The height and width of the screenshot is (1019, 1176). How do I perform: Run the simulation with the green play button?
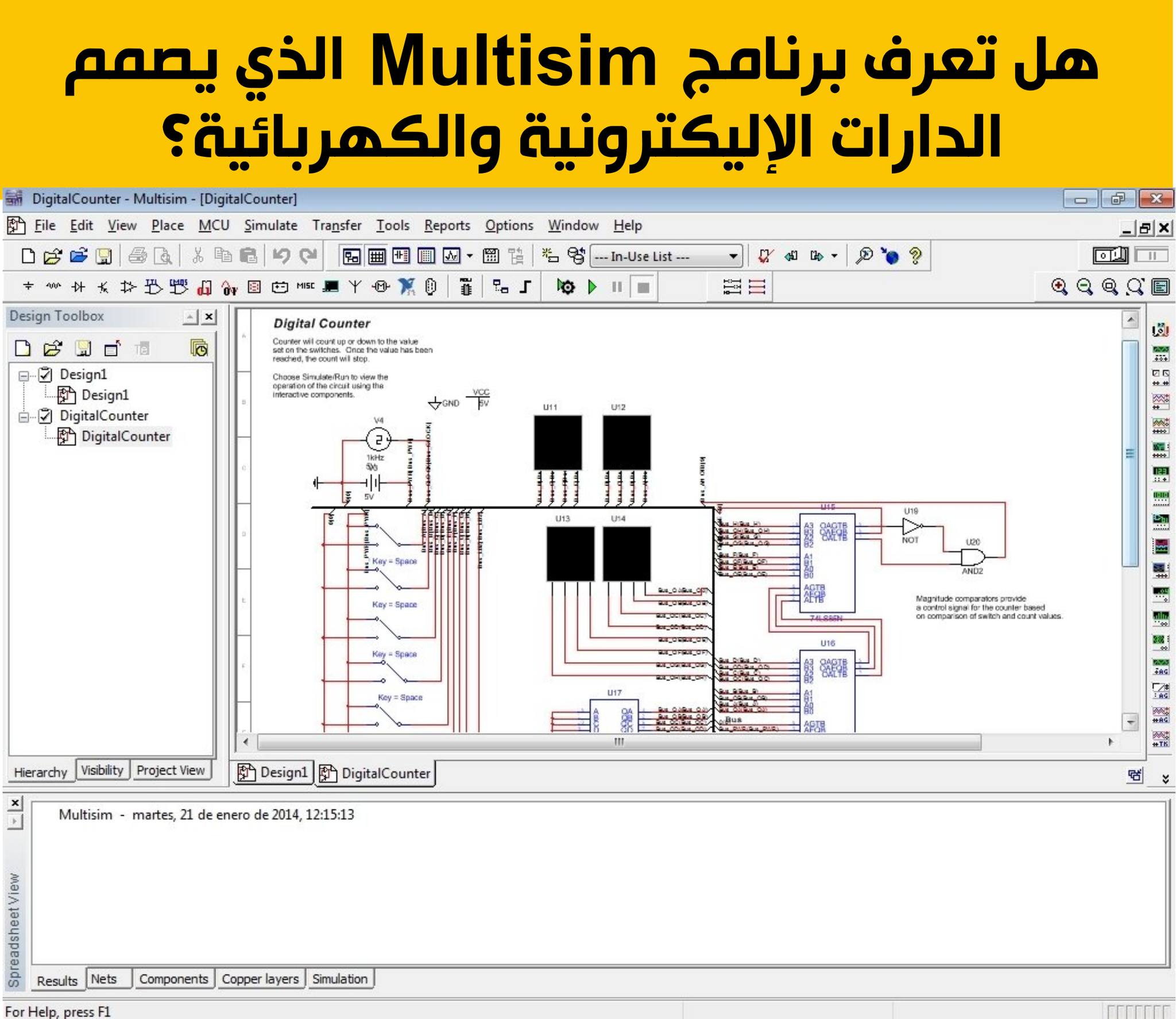592,287
